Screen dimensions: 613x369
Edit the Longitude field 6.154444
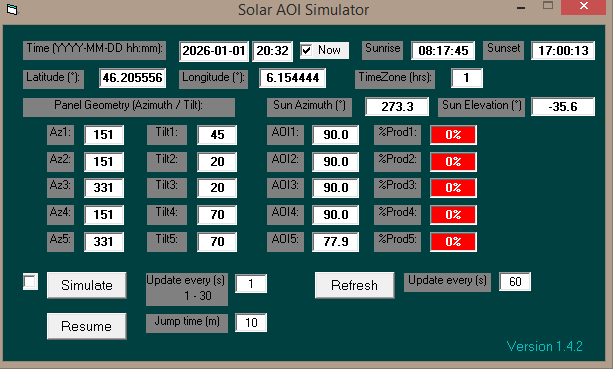(292, 78)
